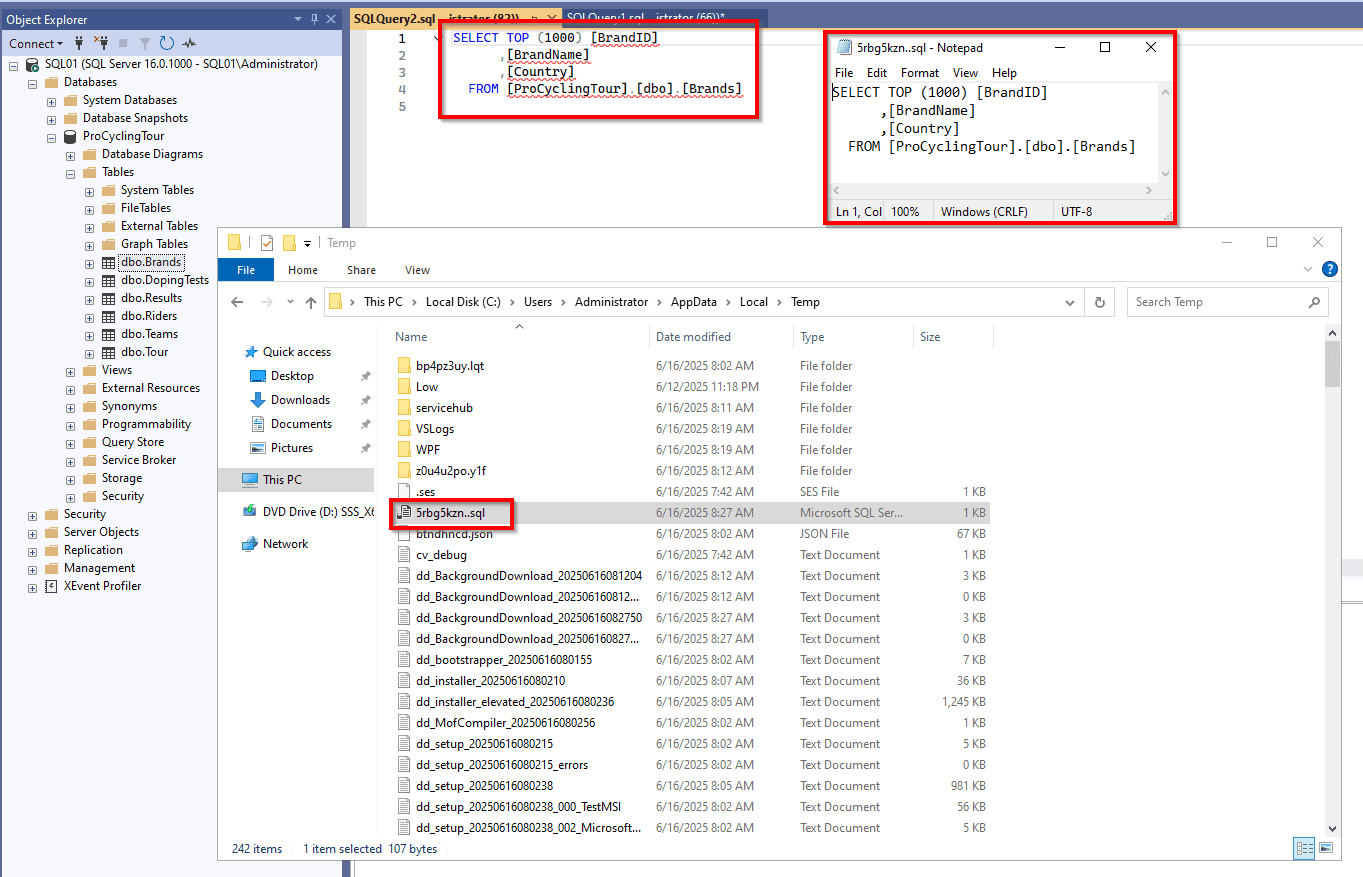Click Disconnect plug icon in Object Explorer

101,43
